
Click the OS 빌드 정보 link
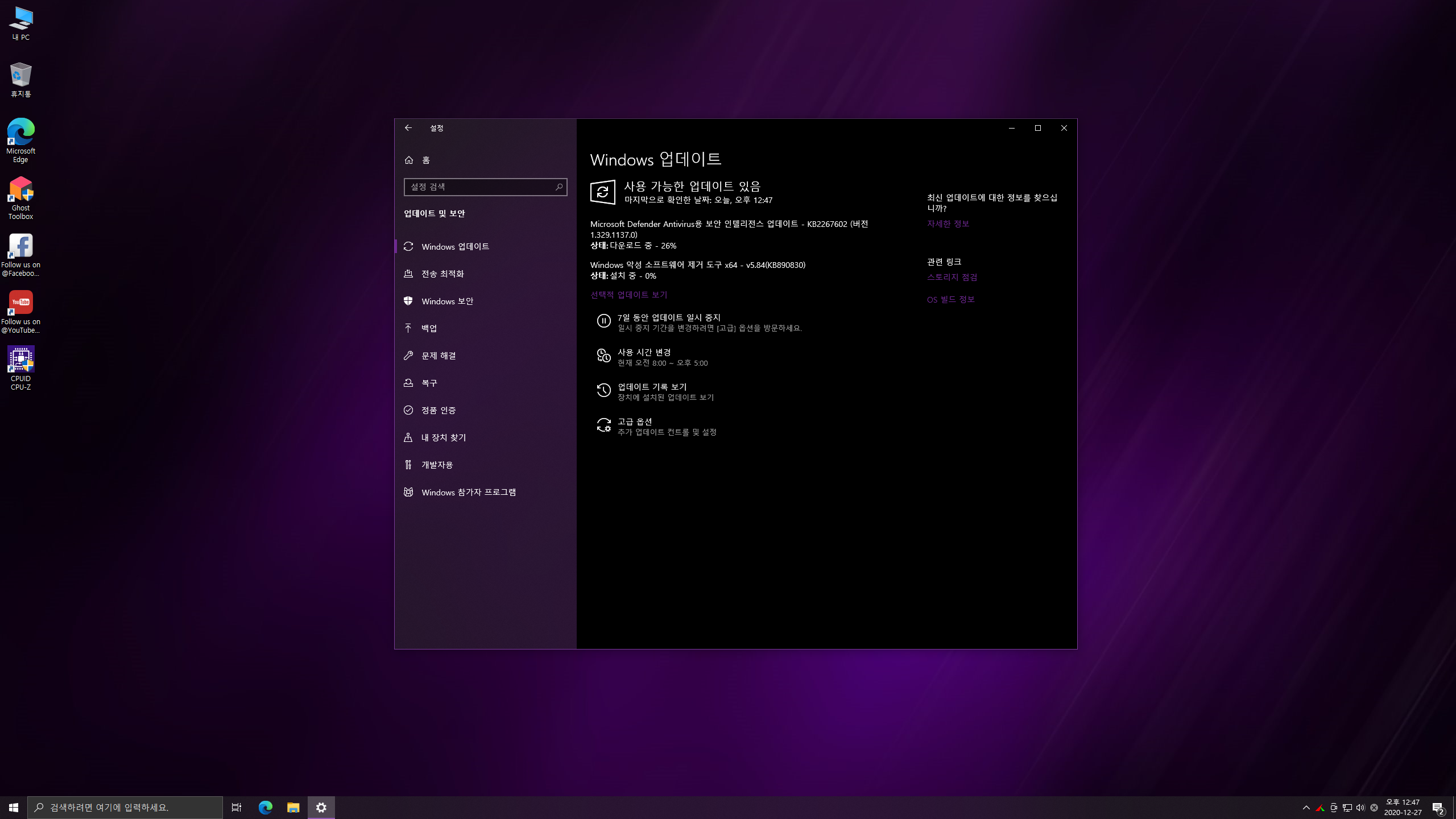coord(950,300)
